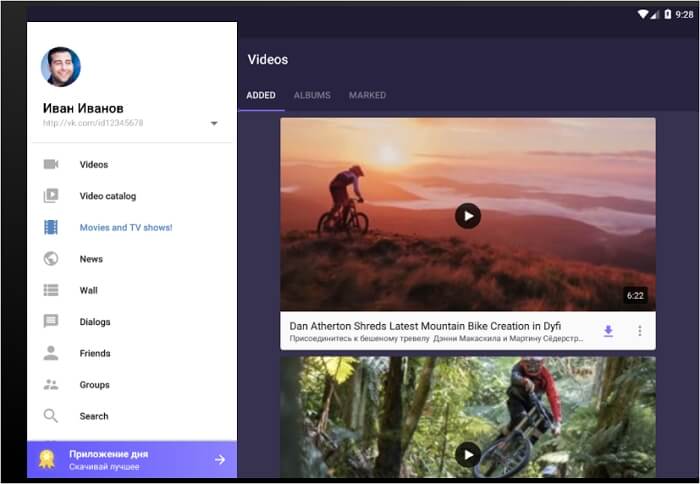
Task: Open three-dot menu for Dan Atherton video
Action: pos(640,331)
